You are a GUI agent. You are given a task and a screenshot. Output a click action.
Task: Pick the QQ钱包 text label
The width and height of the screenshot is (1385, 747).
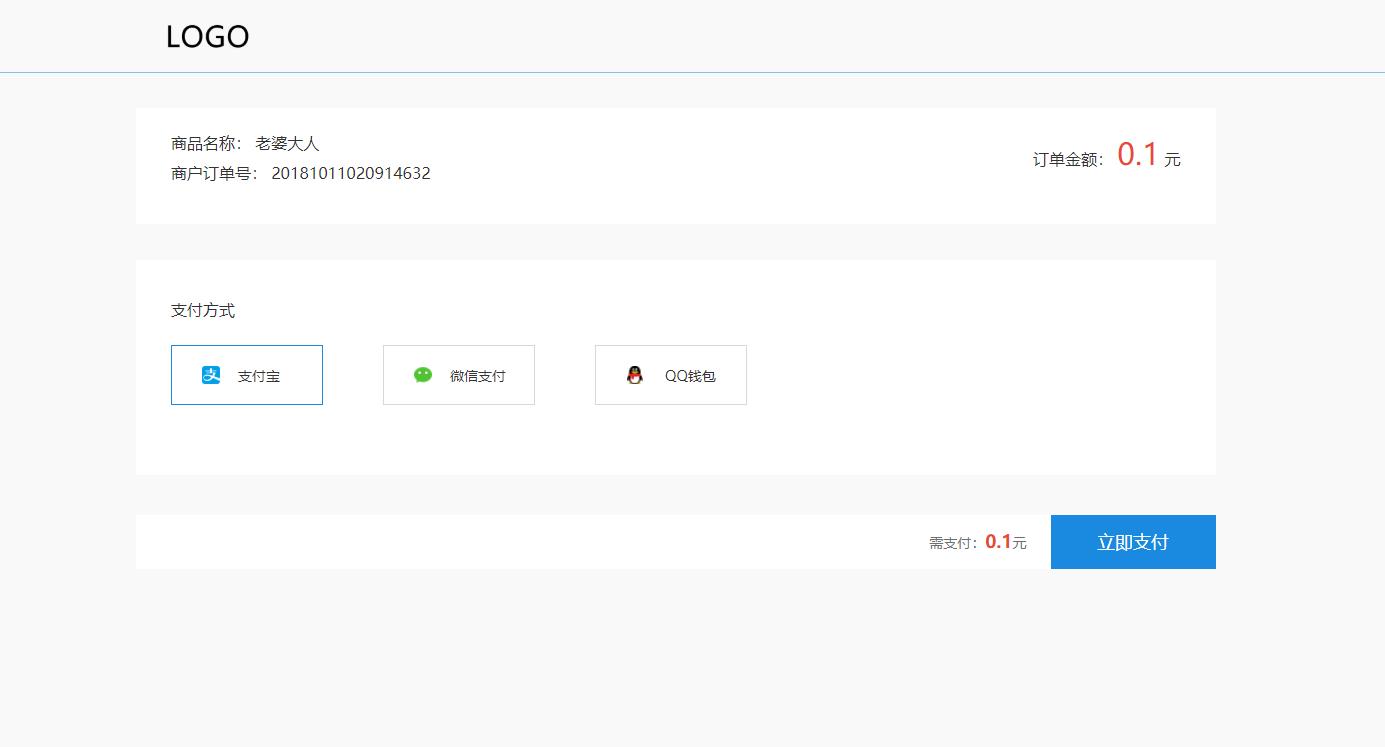(x=690, y=377)
